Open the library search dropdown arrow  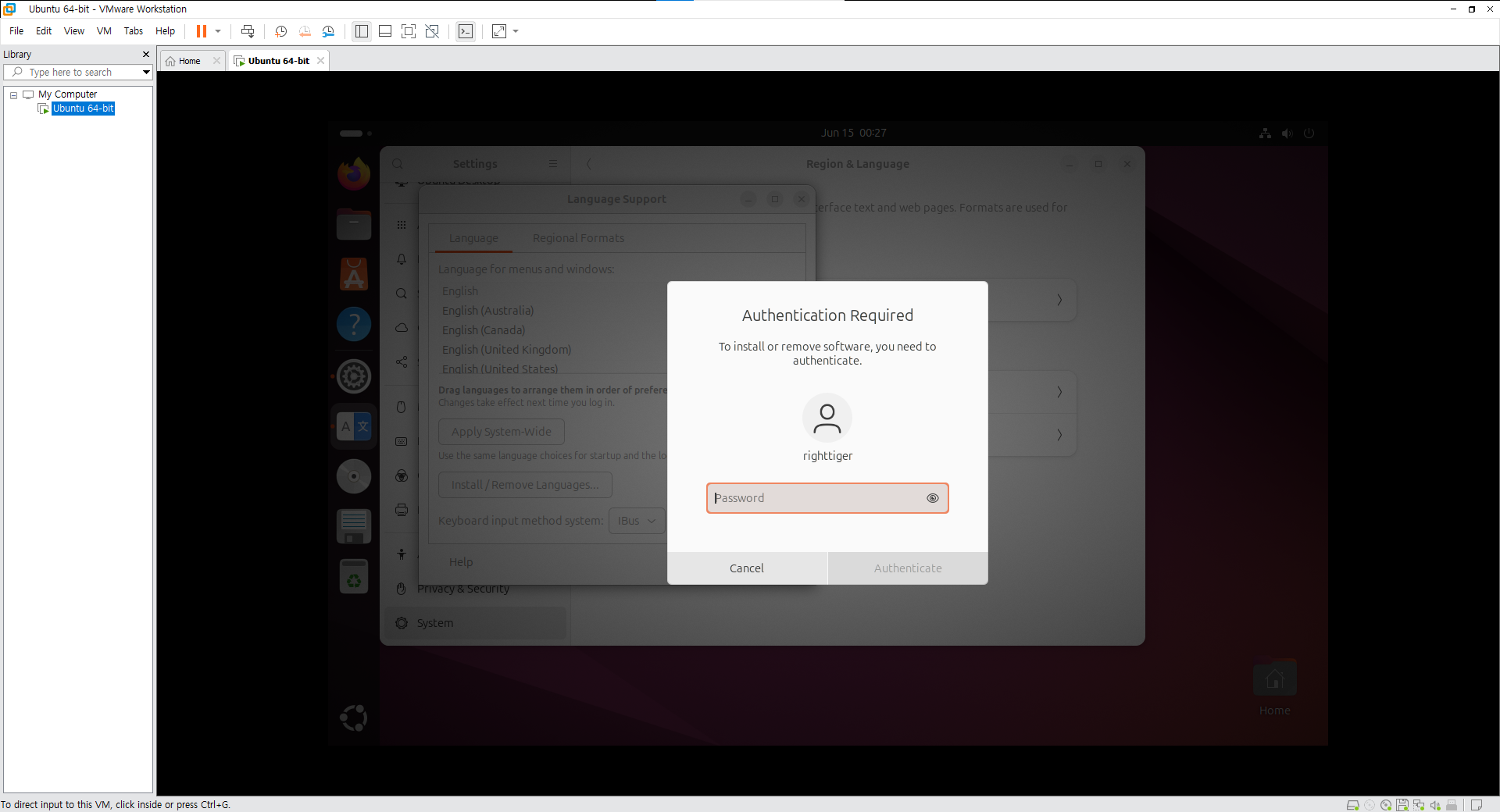[146, 73]
